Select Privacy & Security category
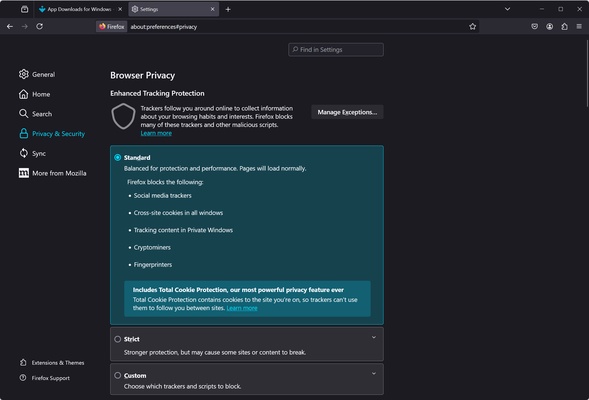The width and height of the screenshot is (589, 400). (x=52, y=134)
